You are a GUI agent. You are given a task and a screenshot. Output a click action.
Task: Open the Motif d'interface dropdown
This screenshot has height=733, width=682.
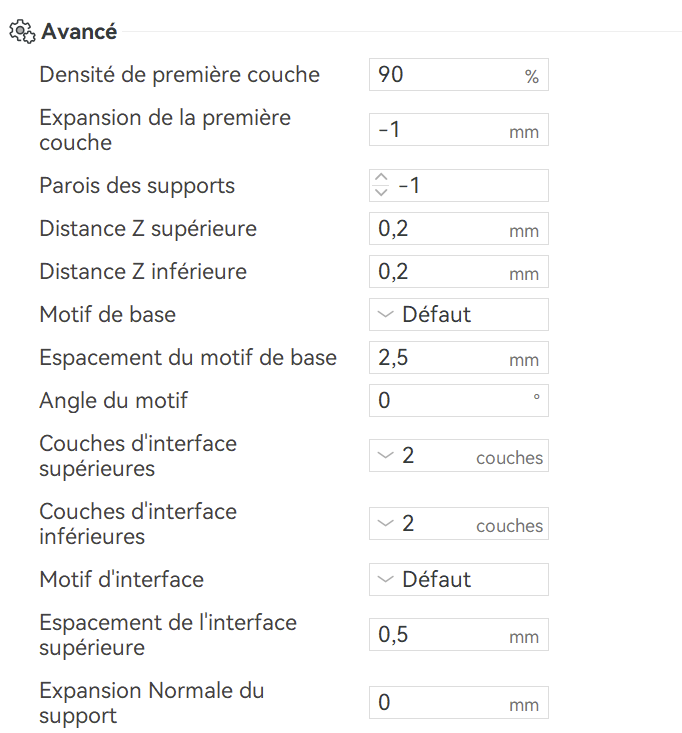coord(458,579)
